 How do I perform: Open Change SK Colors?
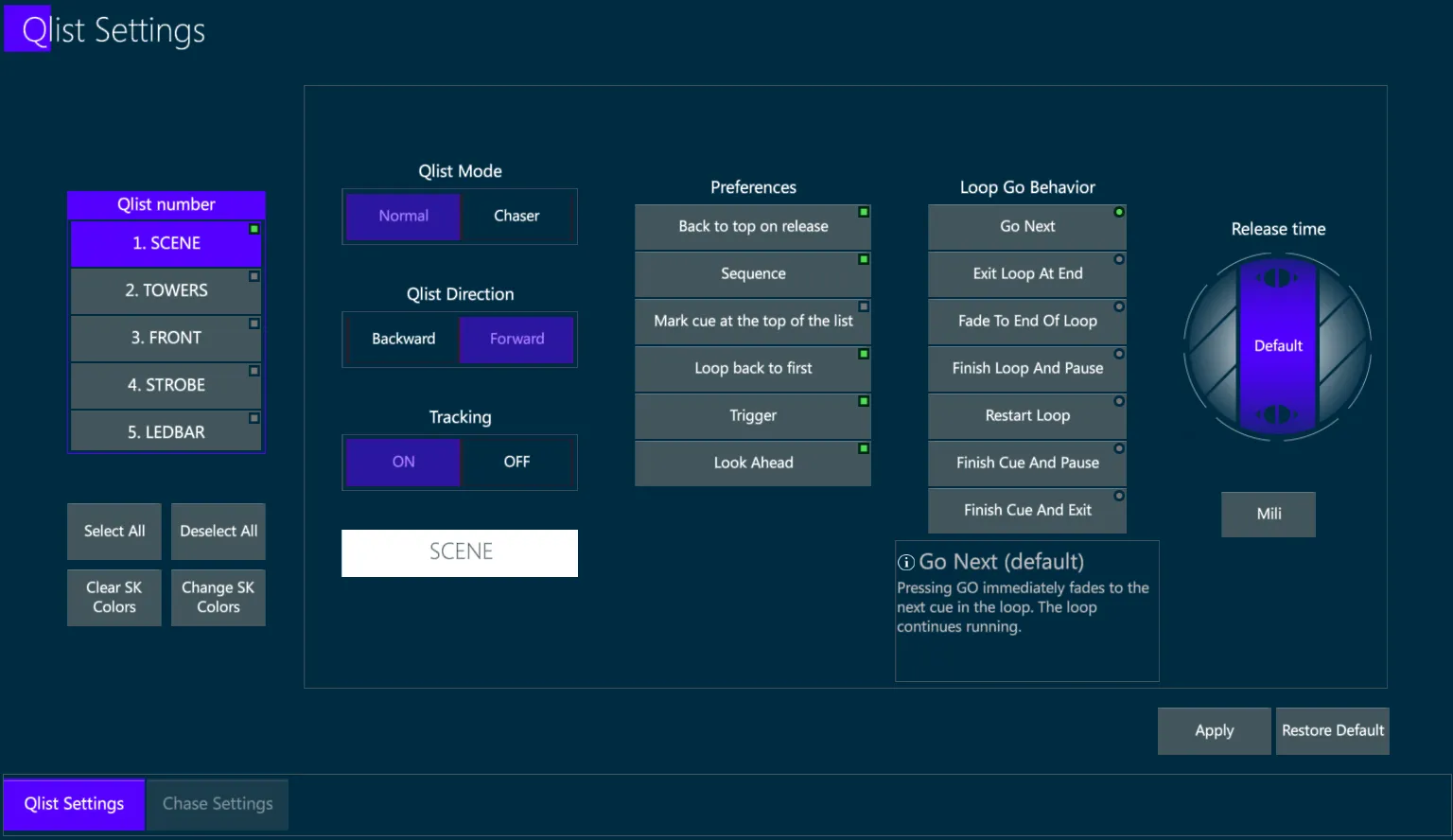pos(219,598)
